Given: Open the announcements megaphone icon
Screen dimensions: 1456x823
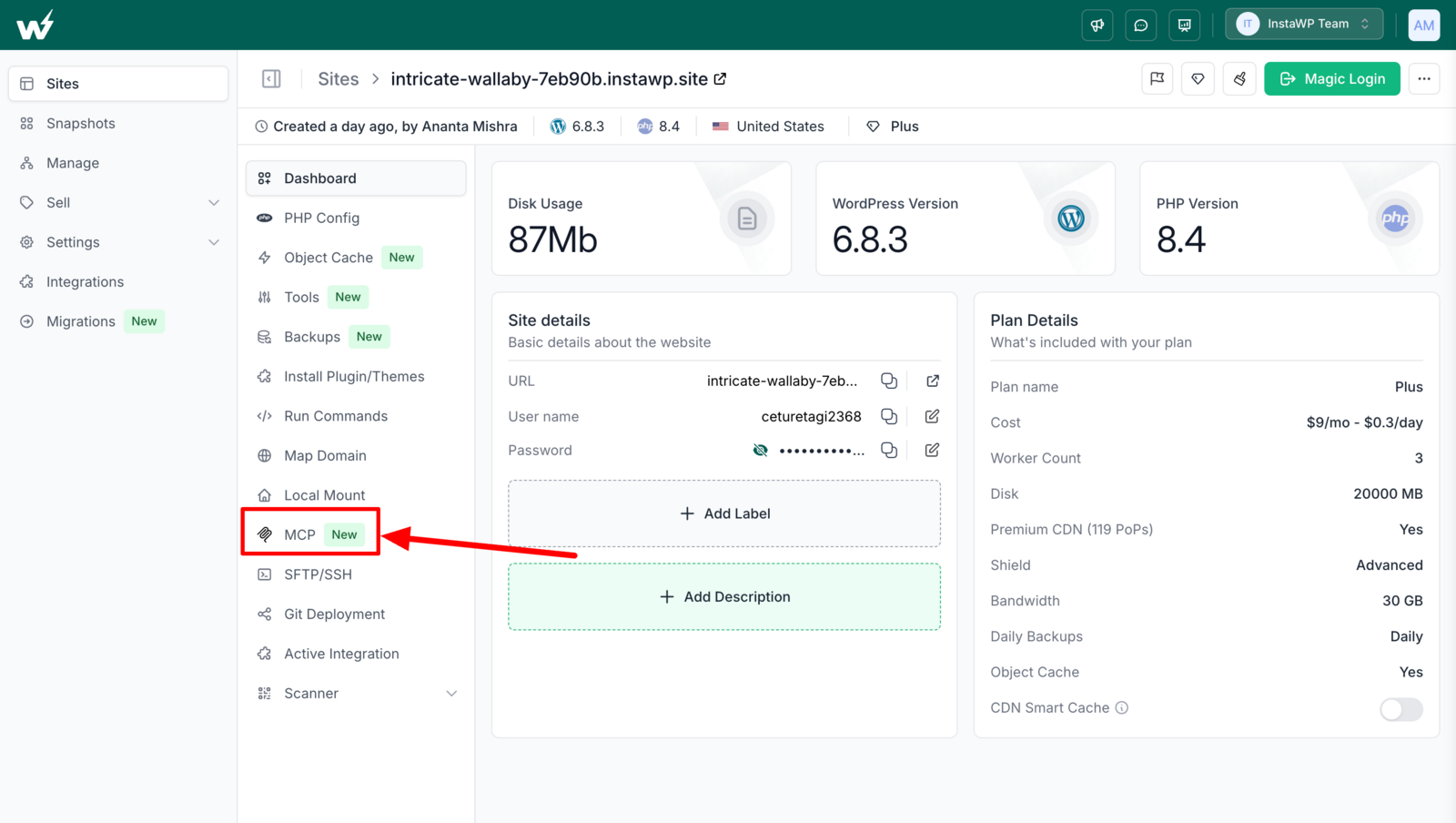Looking at the screenshot, I should coord(1097,25).
